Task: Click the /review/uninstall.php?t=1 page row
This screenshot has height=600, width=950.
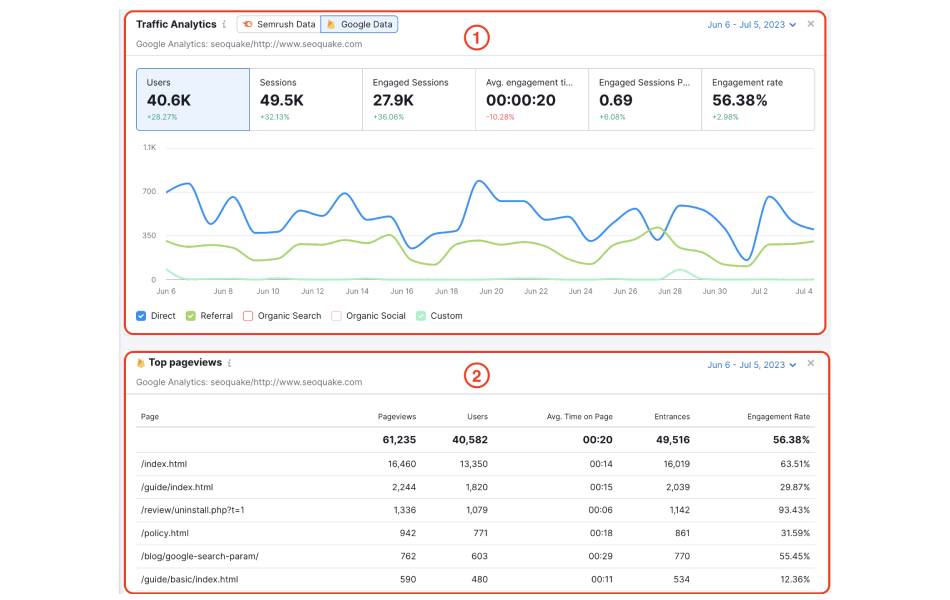Action: (x=476, y=510)
